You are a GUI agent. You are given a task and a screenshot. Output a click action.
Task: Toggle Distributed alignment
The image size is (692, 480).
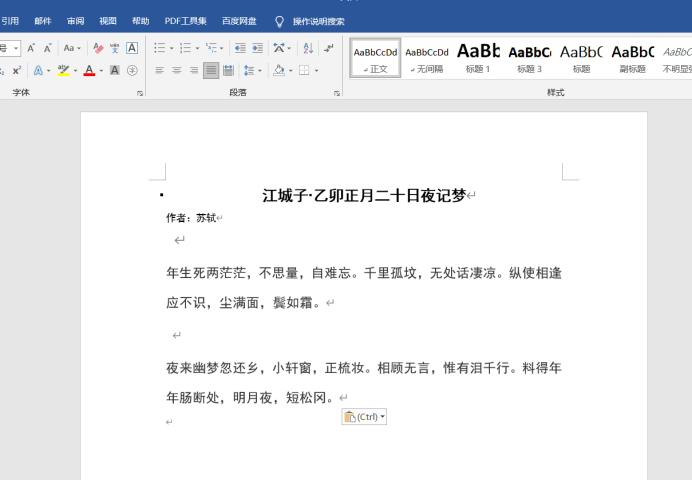click(x=228, y=71)
